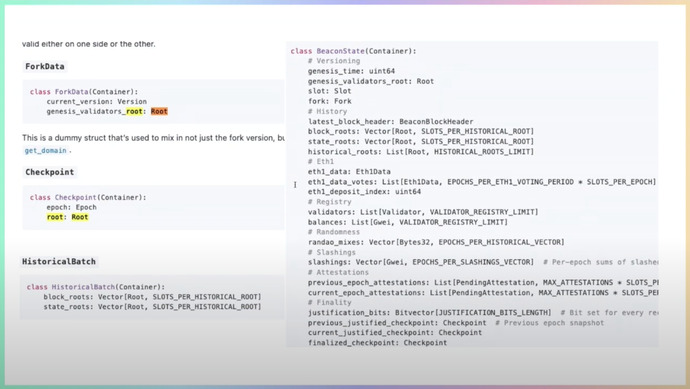This screenshot has width=690, height=389.
Task: Click 'previous_epoch_attestations' line
Action: click(x=483, y=283)
